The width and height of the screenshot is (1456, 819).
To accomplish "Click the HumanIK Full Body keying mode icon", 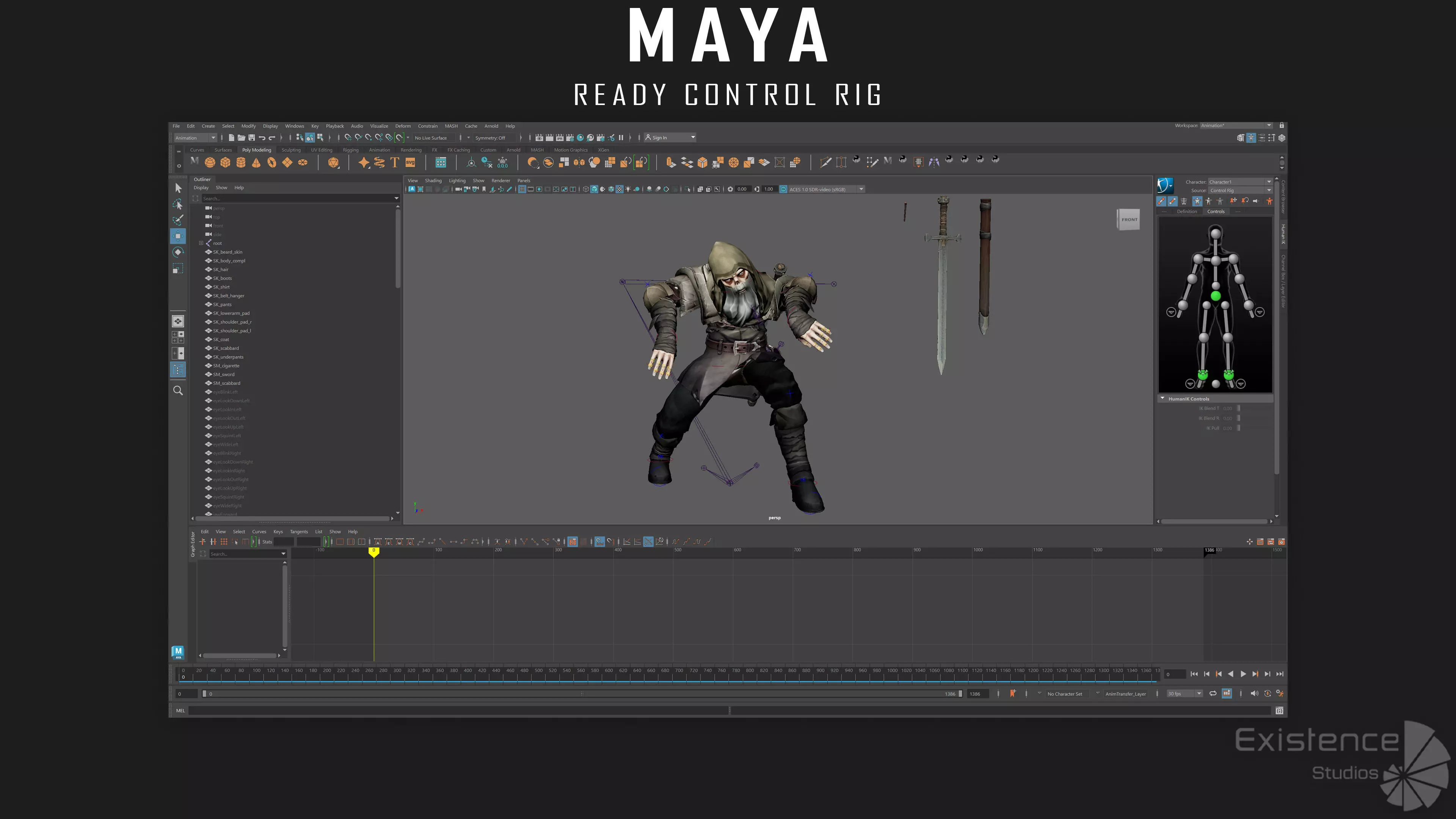I will click(x=1197, y=201).
